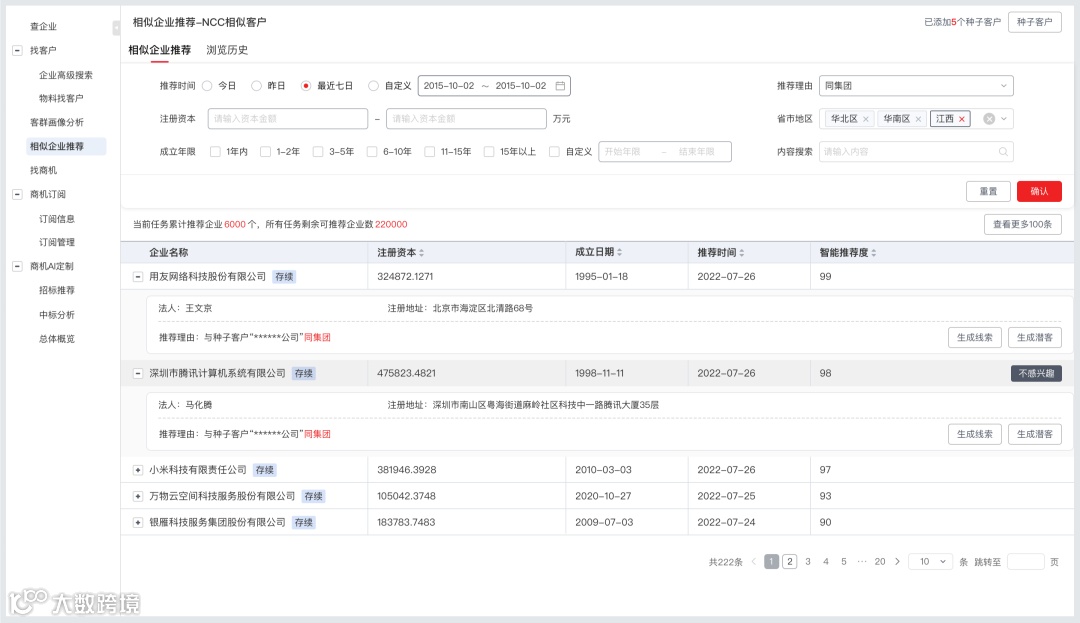Open 客群画像分析 in the sidebar

coord(56,123)
